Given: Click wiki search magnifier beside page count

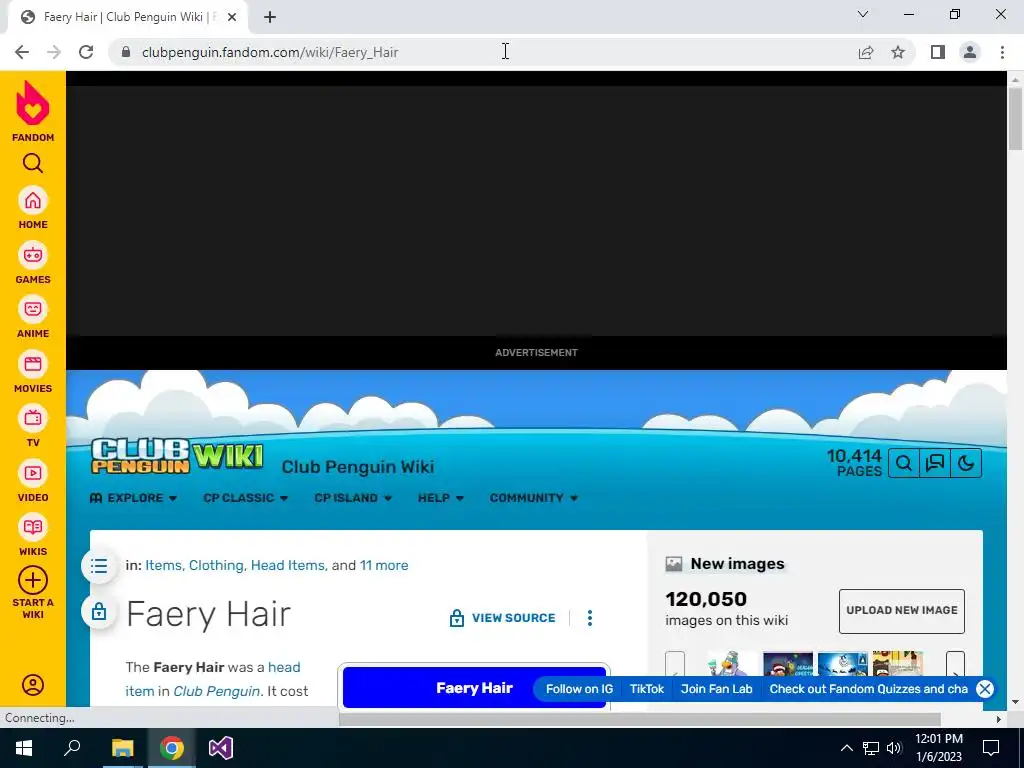Looking at the screenshot, I should coord(904,463).
